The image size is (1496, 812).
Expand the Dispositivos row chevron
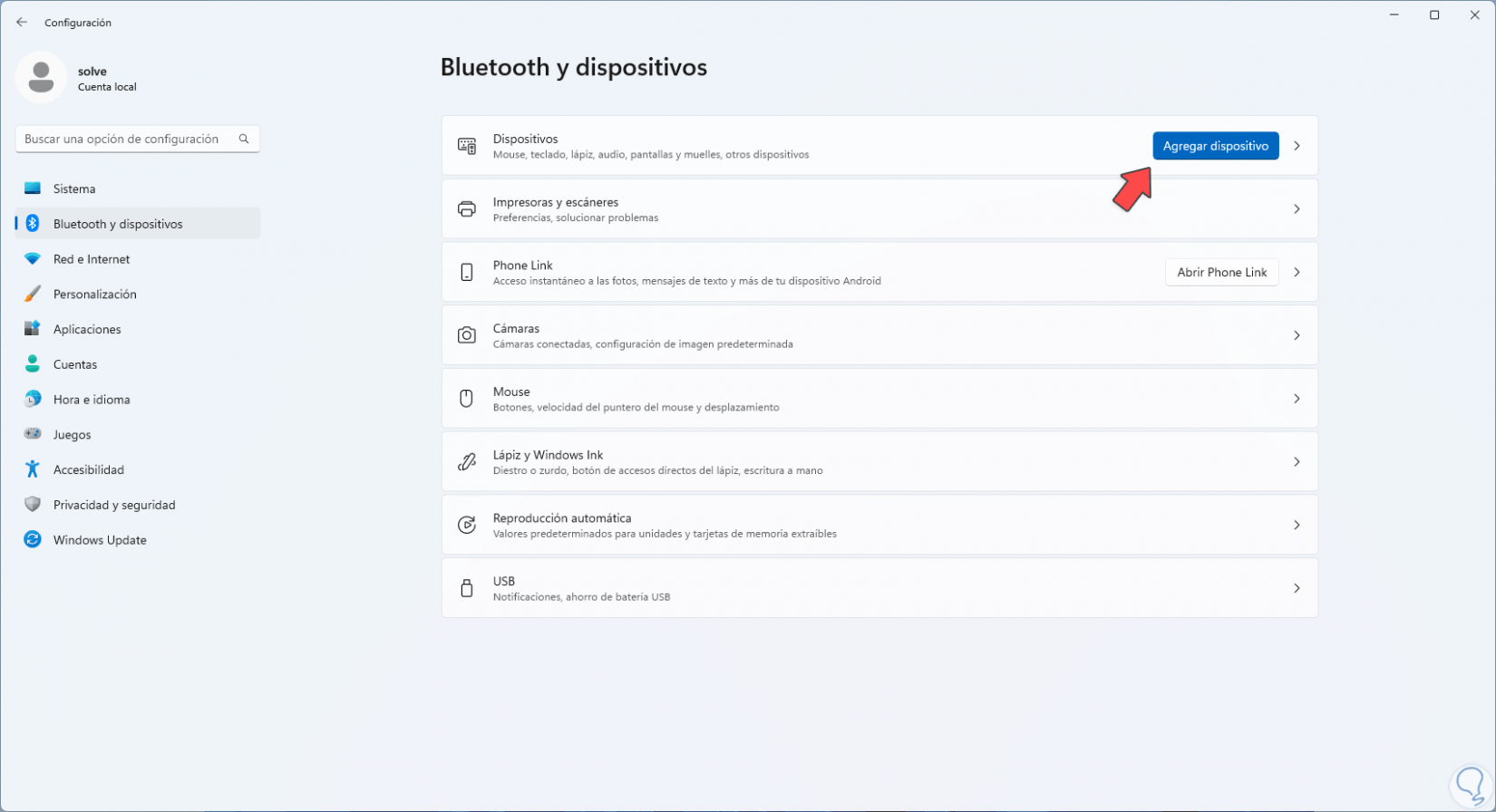click(1297, 146)
